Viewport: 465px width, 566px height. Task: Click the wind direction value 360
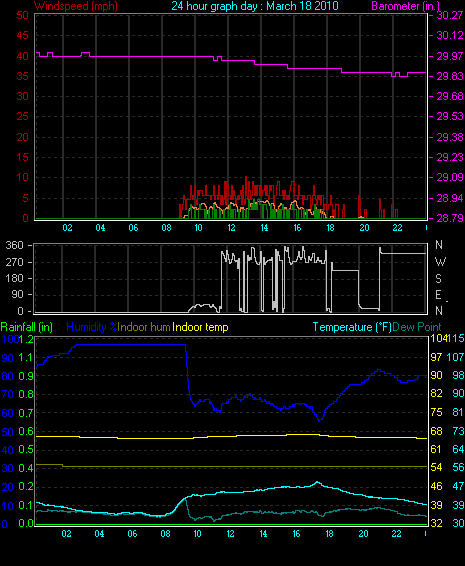coord(14,245)
